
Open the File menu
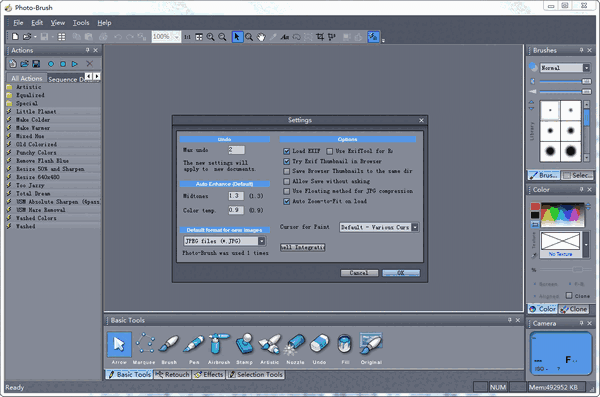pos(18,23)
